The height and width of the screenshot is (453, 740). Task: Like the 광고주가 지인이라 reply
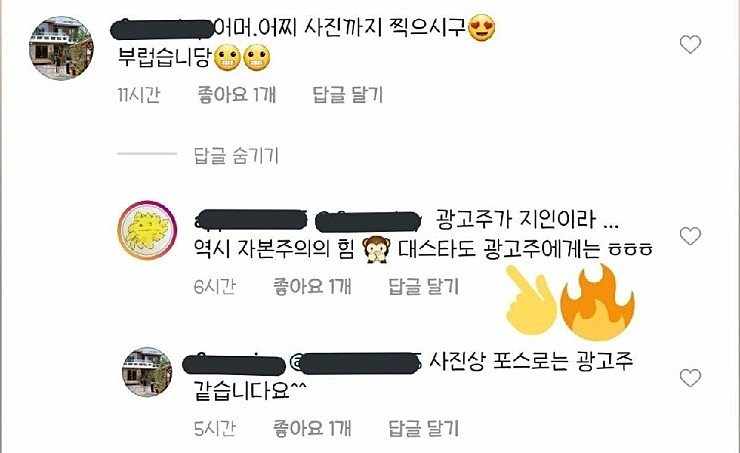pyautogui.click(x=690, y=236)
